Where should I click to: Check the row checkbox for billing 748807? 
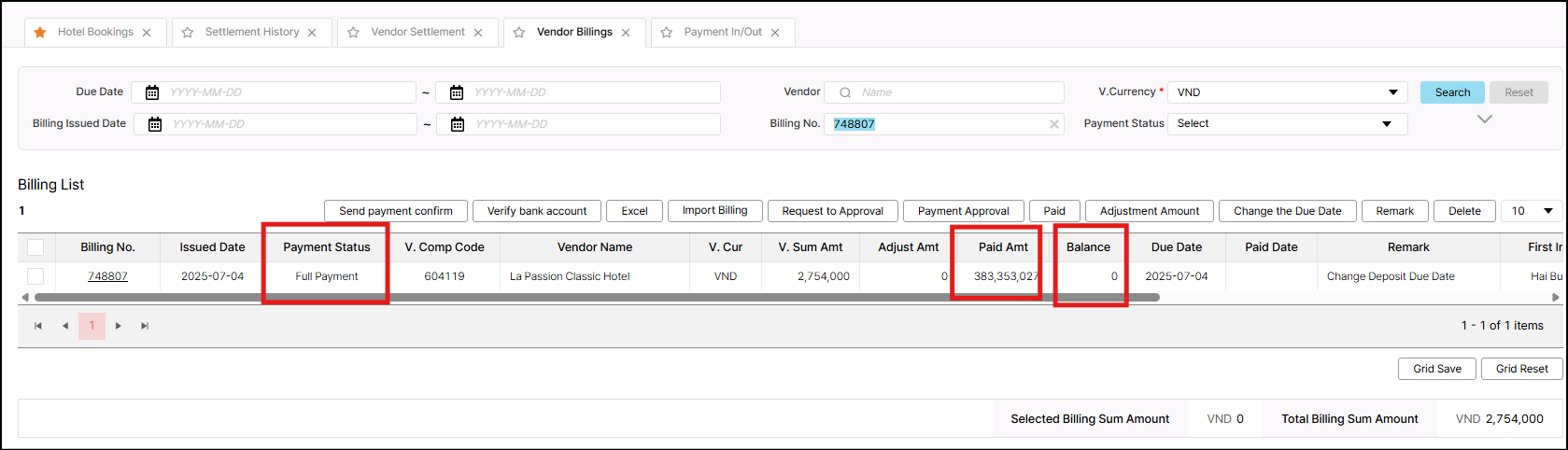35,276
